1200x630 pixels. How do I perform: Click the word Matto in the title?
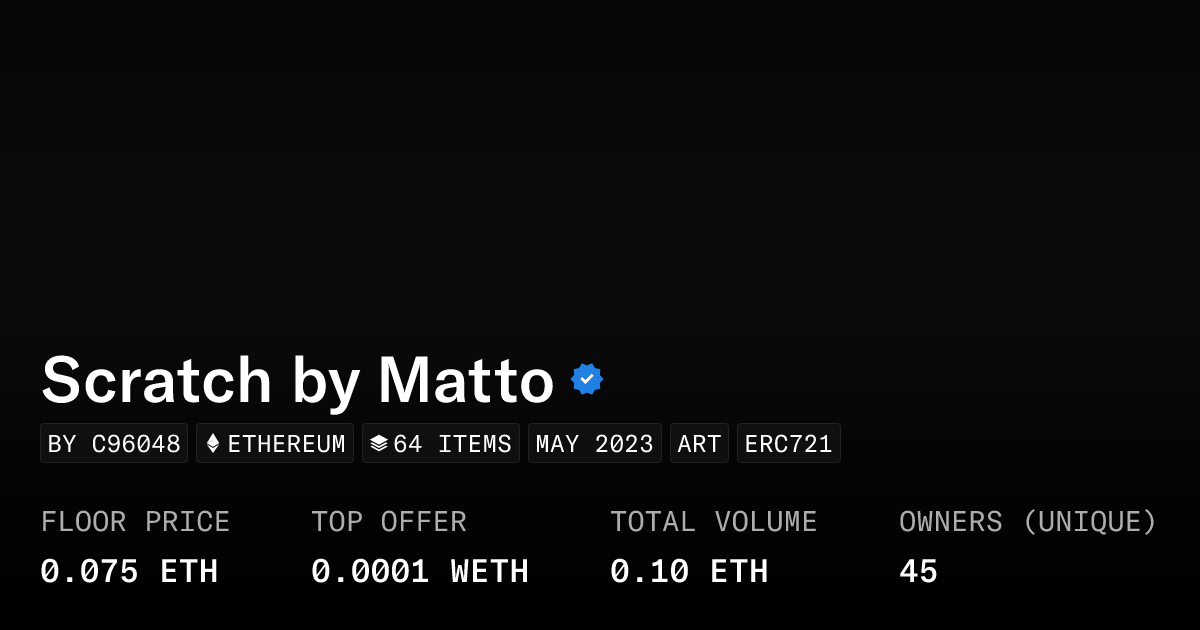tap(465, 381)
